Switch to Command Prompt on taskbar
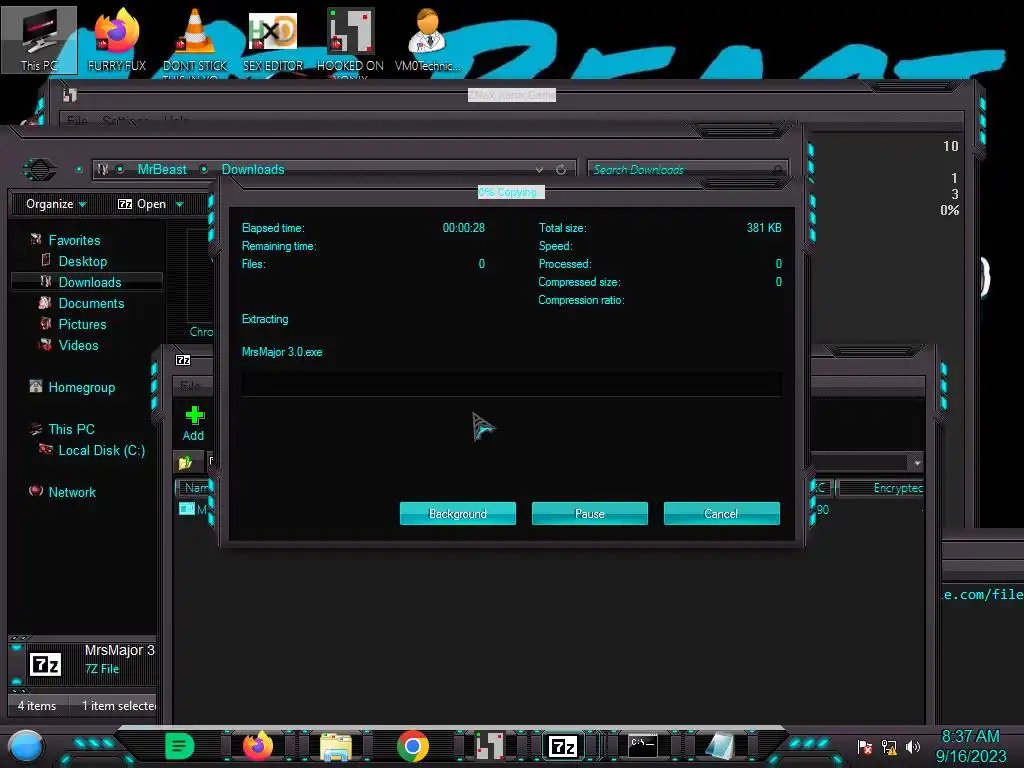The height and width of the screenshot is (768, 1024). click(643, 745)
